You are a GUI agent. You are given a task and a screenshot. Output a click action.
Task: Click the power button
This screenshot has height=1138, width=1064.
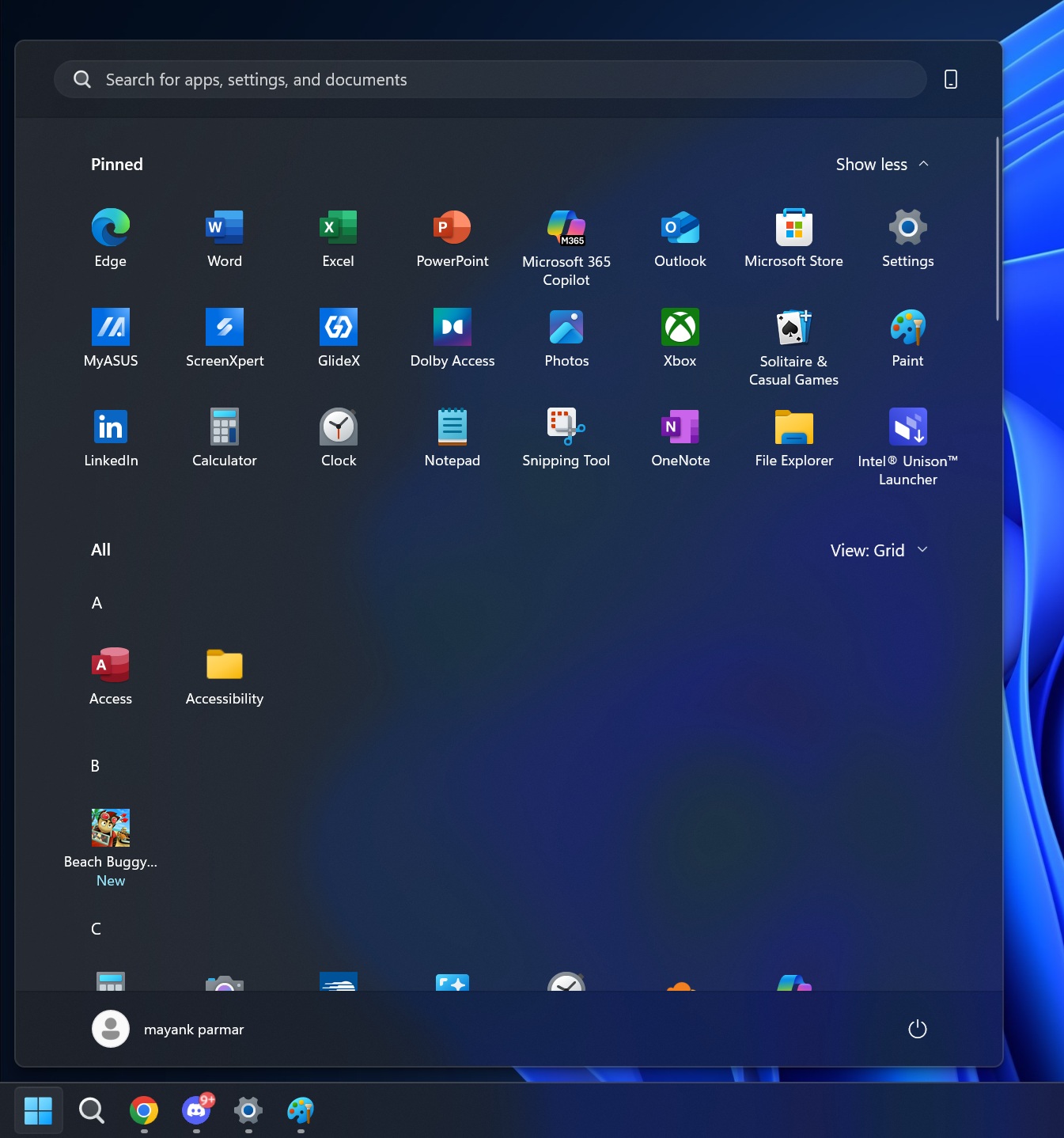(x=918, y=1029)
